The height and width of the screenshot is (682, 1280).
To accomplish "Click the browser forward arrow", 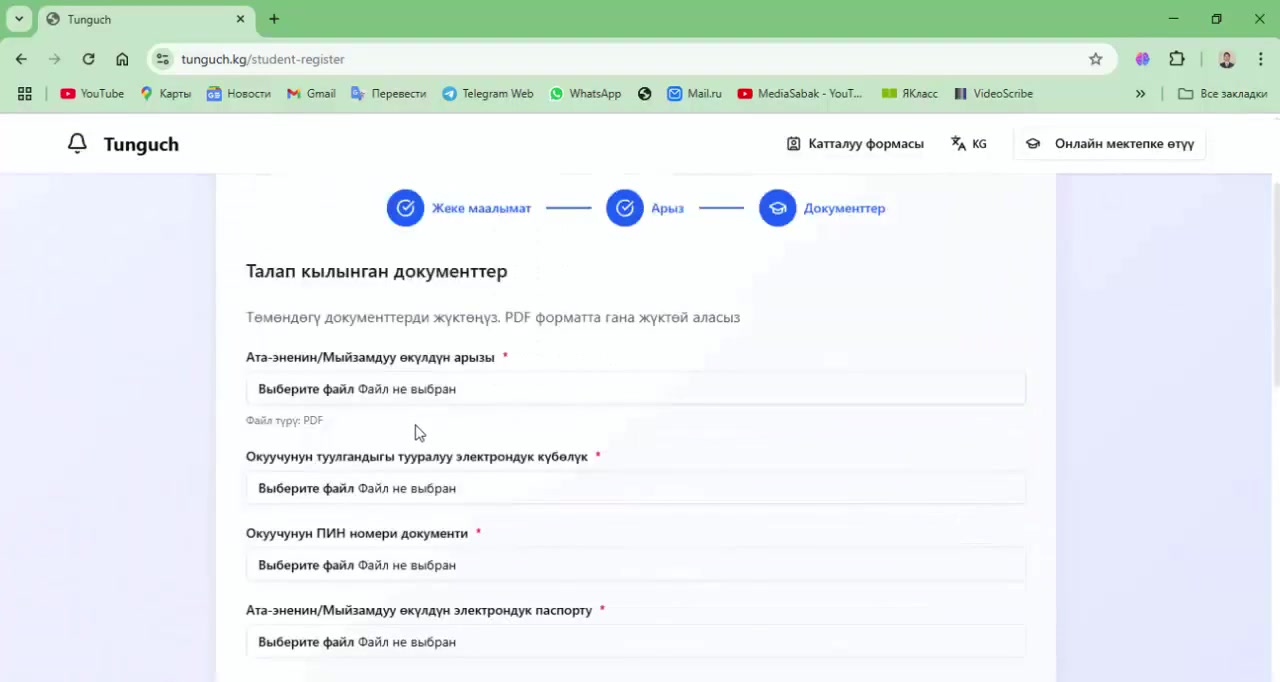I will pos(54,59).
